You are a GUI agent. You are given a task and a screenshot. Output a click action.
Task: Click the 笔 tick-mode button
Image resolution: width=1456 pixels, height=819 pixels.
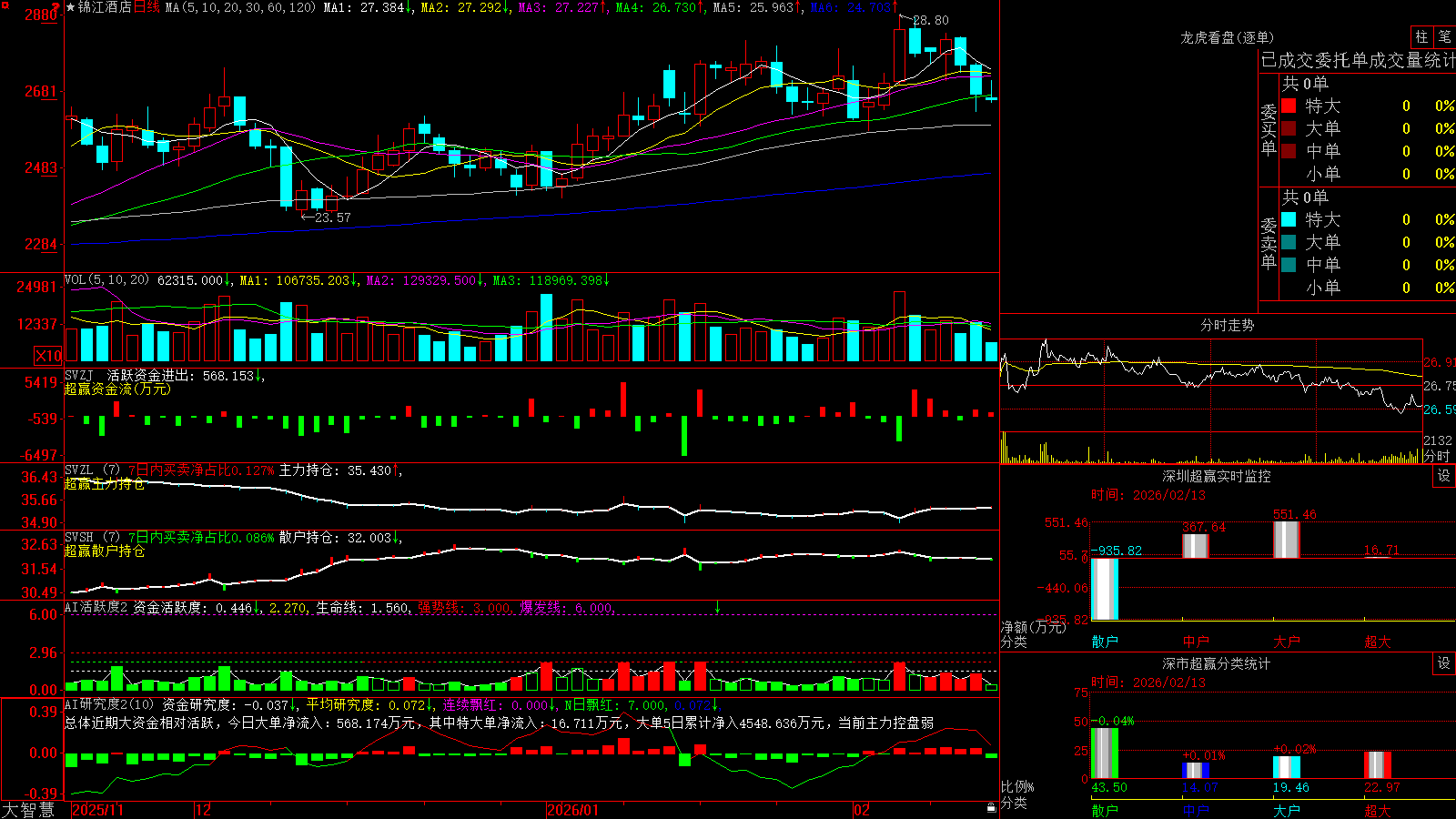1444,37
